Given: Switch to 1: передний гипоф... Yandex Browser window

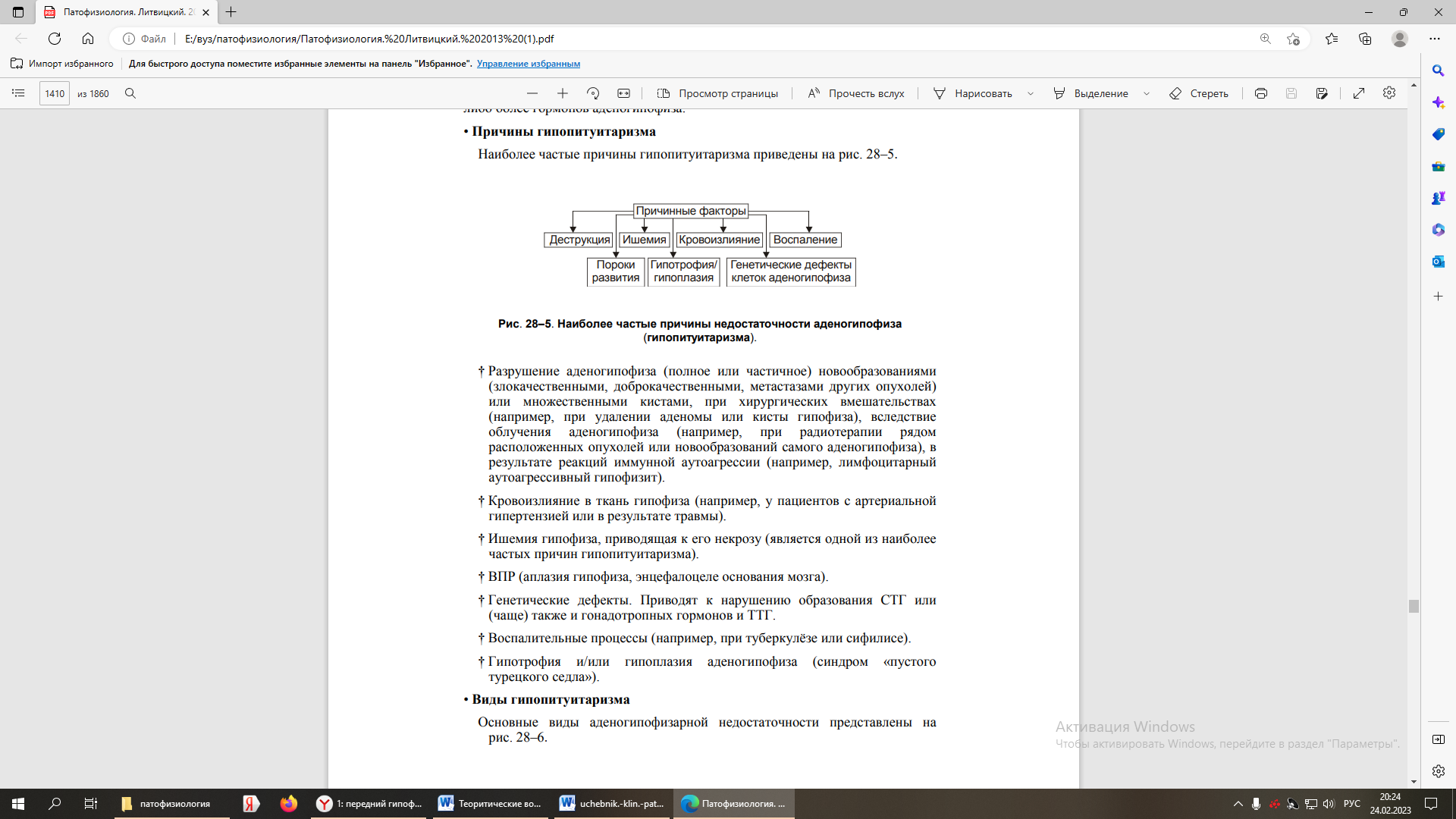Looking at the screenshot, I should point(370,804).
